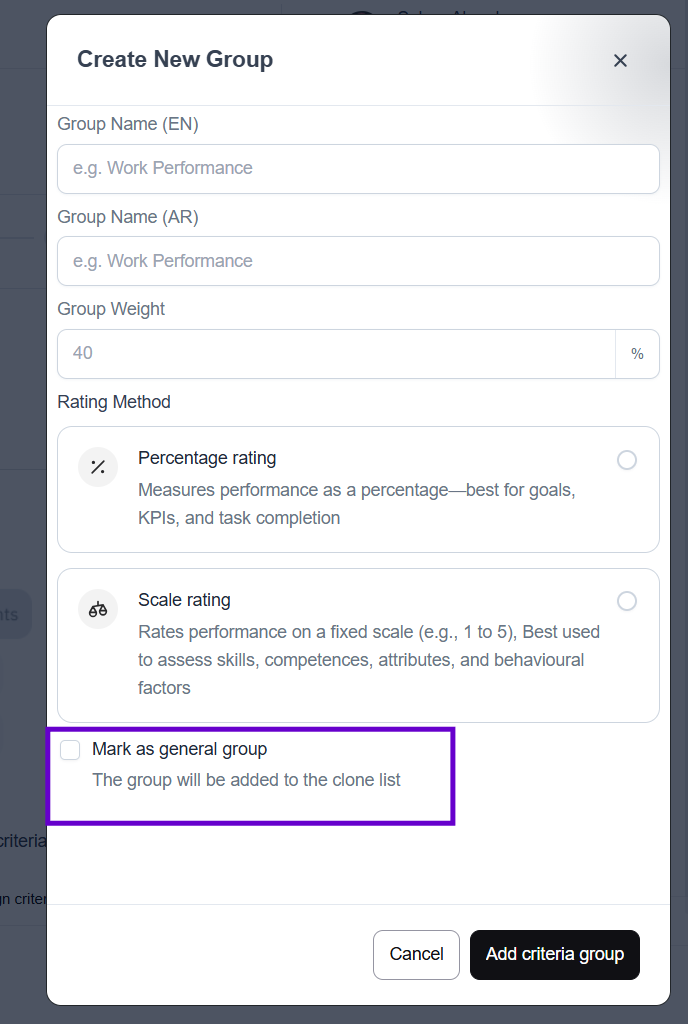Select the Percentage rating radio button

tap(627, 460)
